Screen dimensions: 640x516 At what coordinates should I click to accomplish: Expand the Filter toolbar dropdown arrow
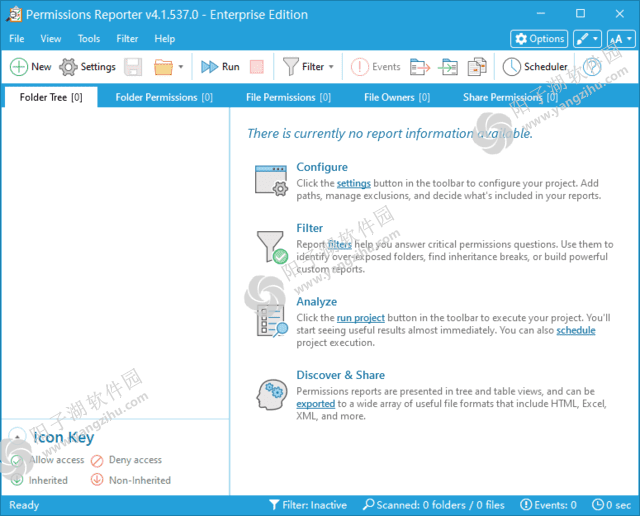click(331, 67)
